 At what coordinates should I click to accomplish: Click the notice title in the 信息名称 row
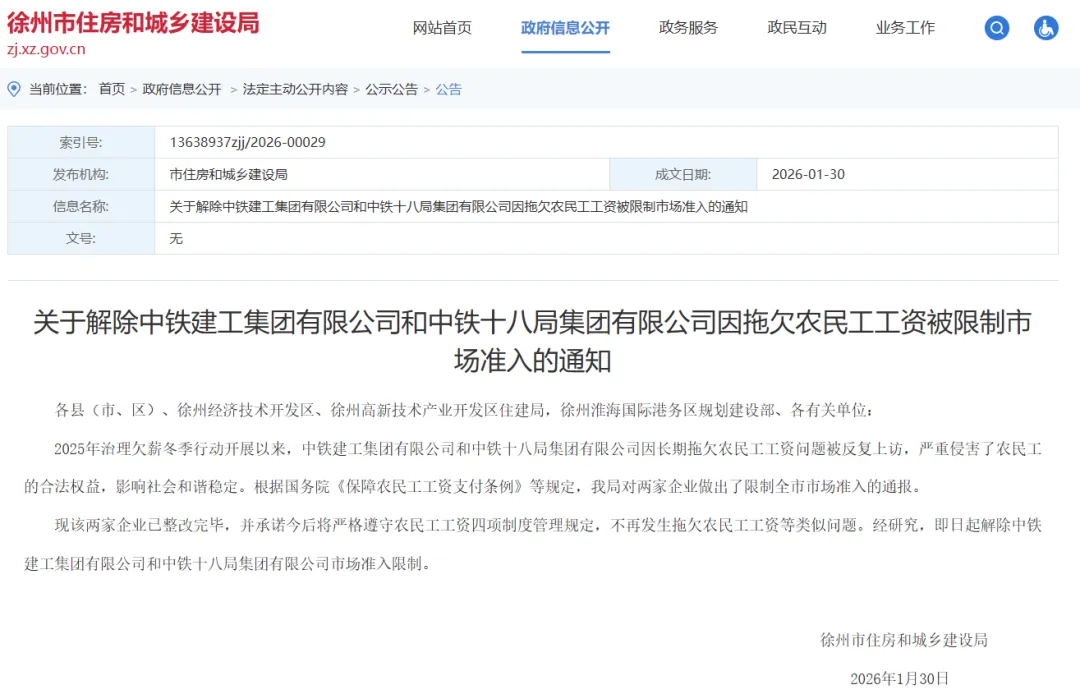coord(458,207)
